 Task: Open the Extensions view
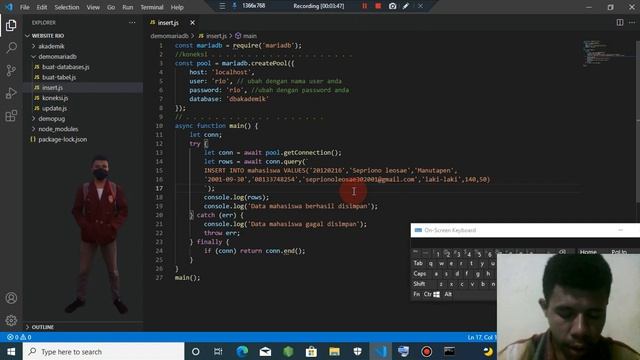[11, 116]
